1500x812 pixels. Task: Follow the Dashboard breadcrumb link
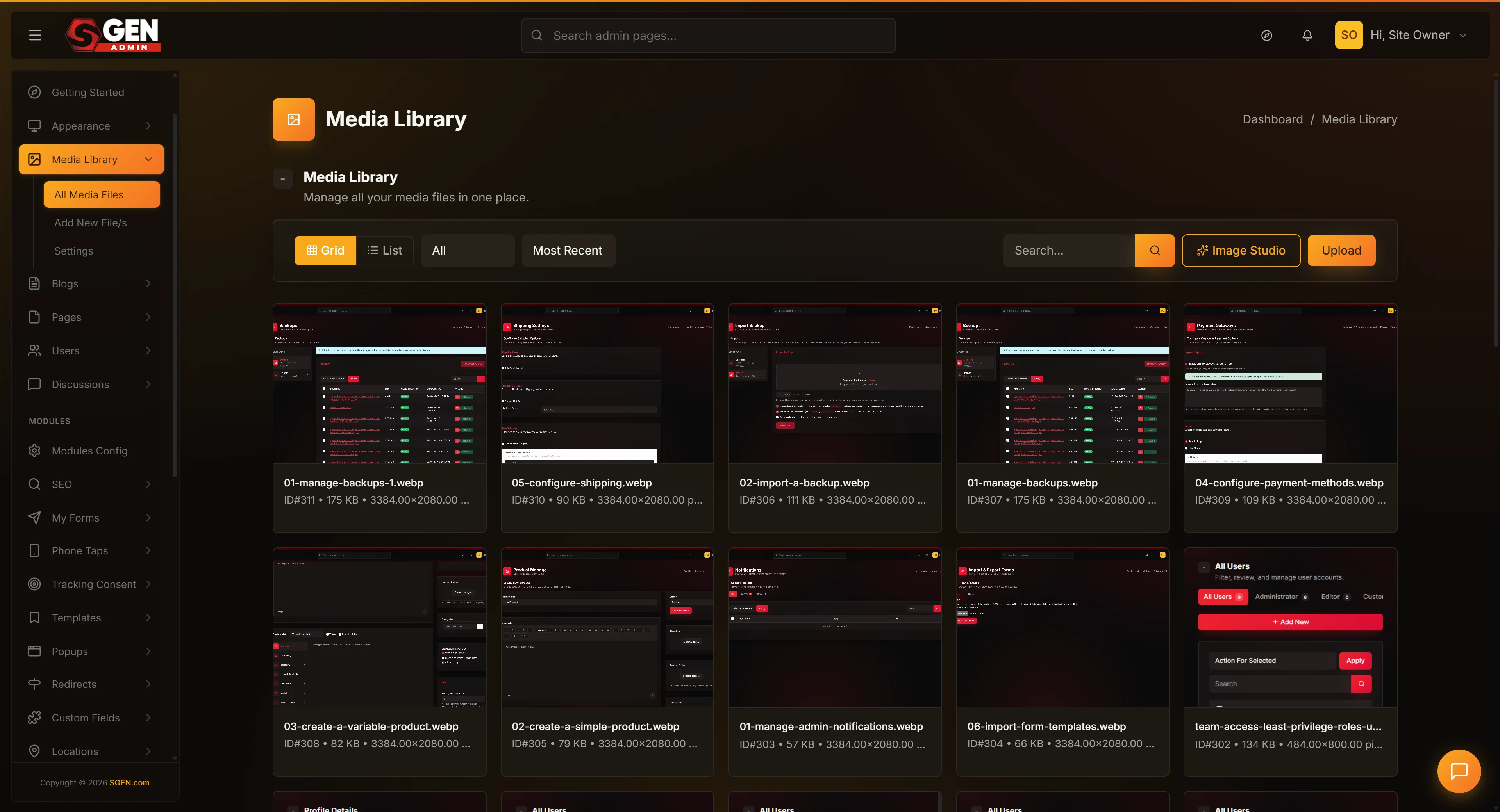[1272, 119]
